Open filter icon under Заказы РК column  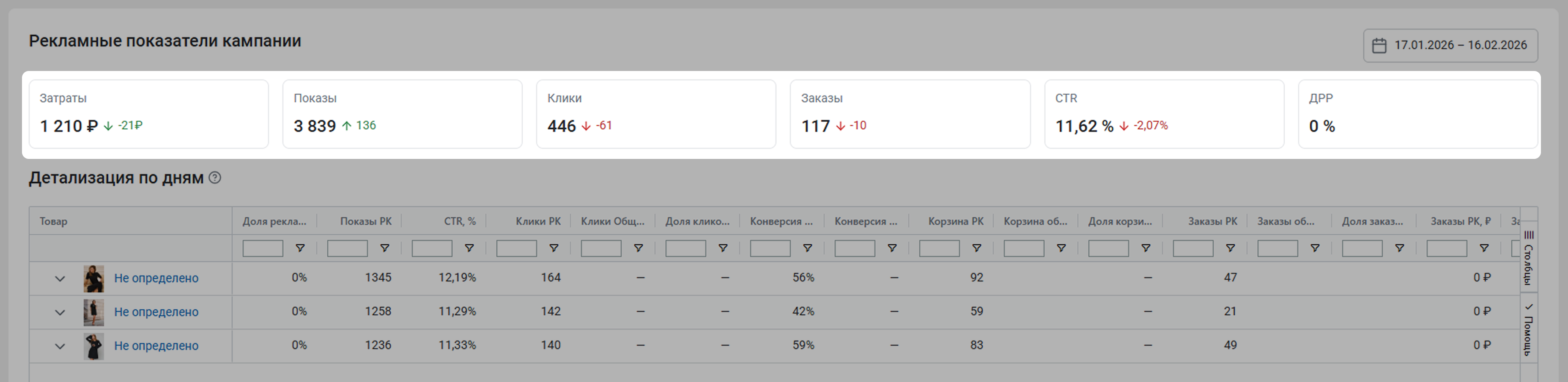tap(1230, 248)
